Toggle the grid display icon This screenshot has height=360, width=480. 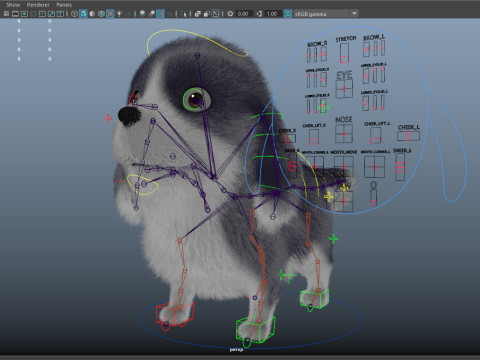[6, 14]
